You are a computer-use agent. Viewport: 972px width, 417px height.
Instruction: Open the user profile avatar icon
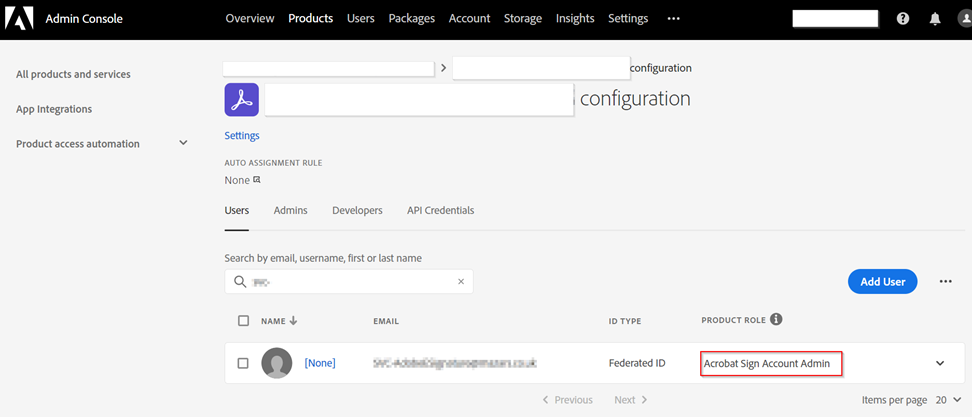(965, 19)
